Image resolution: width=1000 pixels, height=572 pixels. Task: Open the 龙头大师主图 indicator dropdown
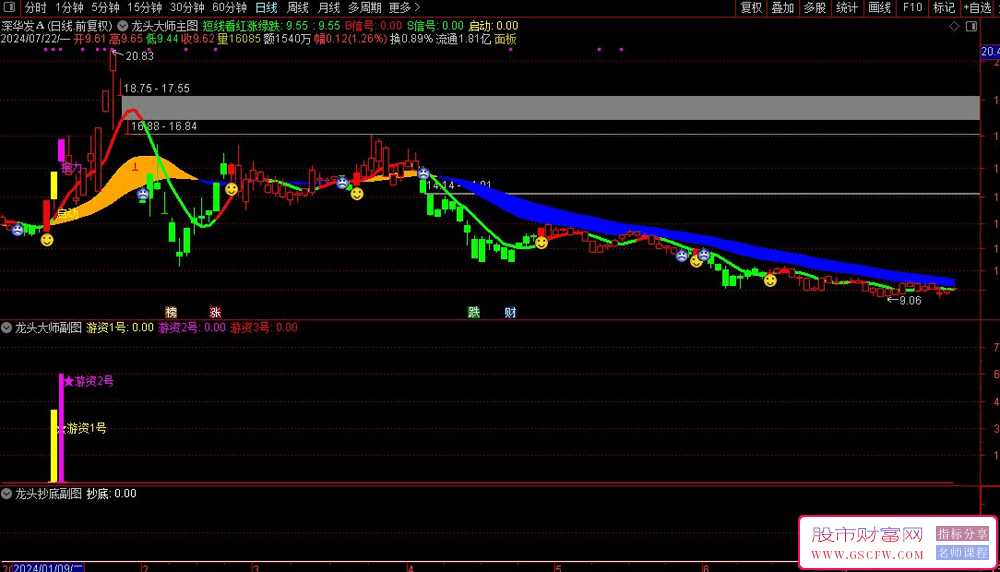coord(122,26)
